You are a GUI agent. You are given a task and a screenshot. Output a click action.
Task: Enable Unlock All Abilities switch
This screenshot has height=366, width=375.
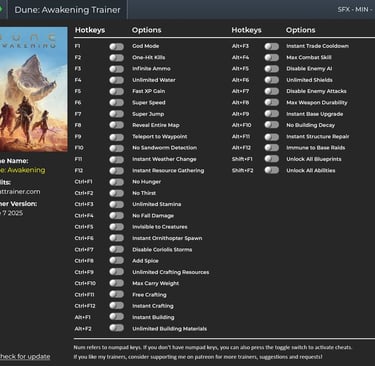[272, 171]
